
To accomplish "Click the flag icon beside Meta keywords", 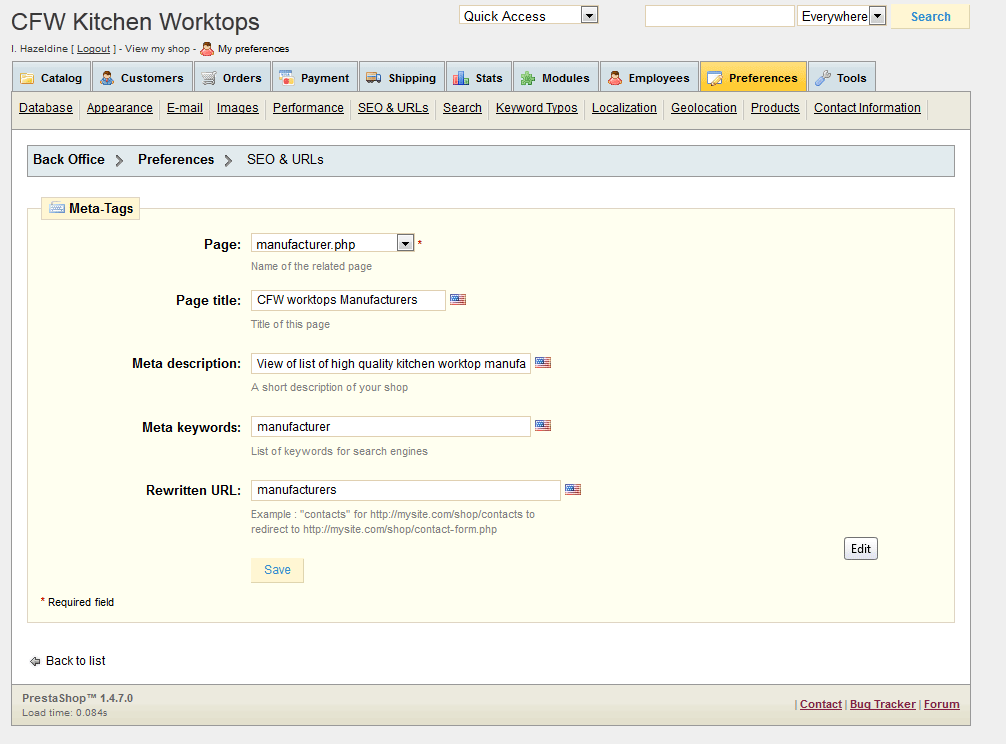I will pos(543,426).
